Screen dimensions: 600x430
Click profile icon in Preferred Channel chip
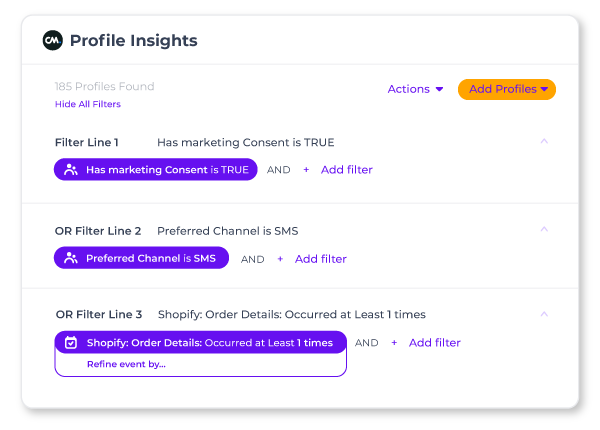click(71, 259)
